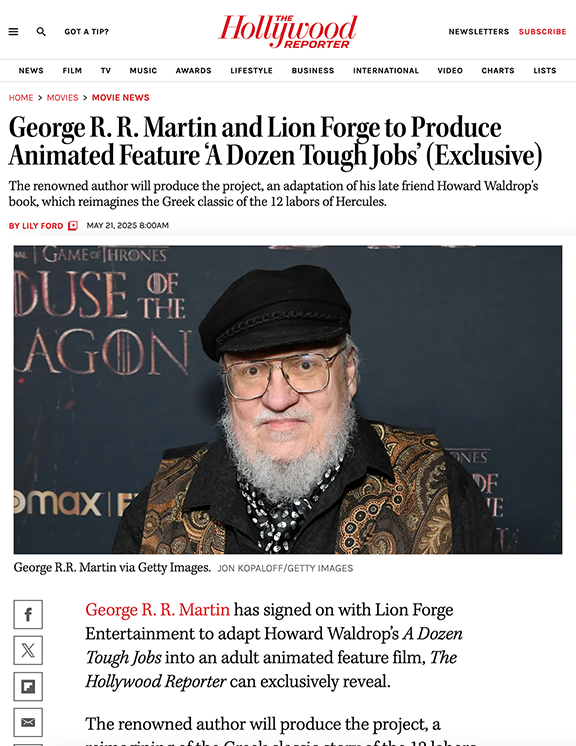
Task: Share article via Flipboard icon
Action: pyautogui.click(x=28, y=687)
